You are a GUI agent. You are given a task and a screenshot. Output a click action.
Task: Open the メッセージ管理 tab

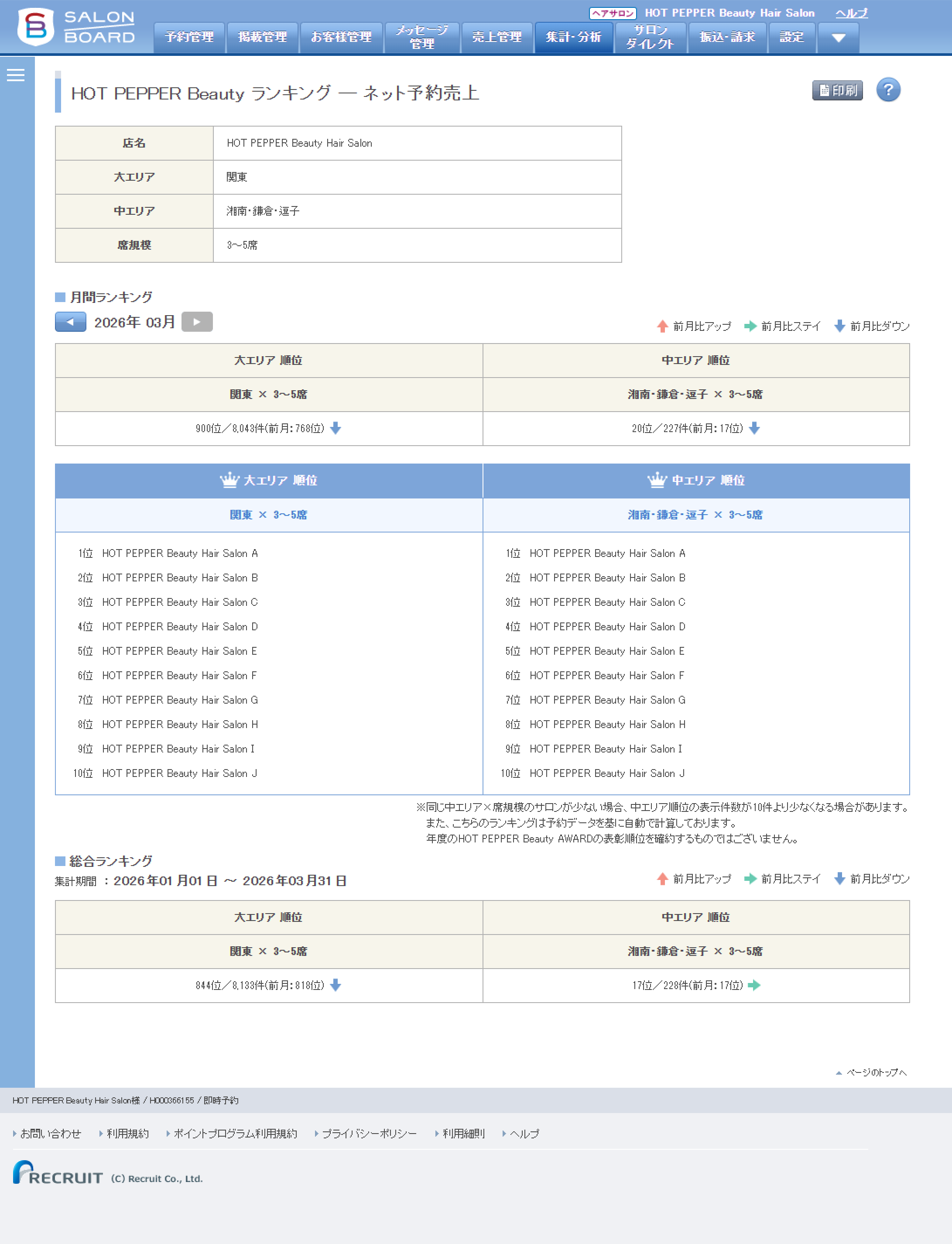421,38
